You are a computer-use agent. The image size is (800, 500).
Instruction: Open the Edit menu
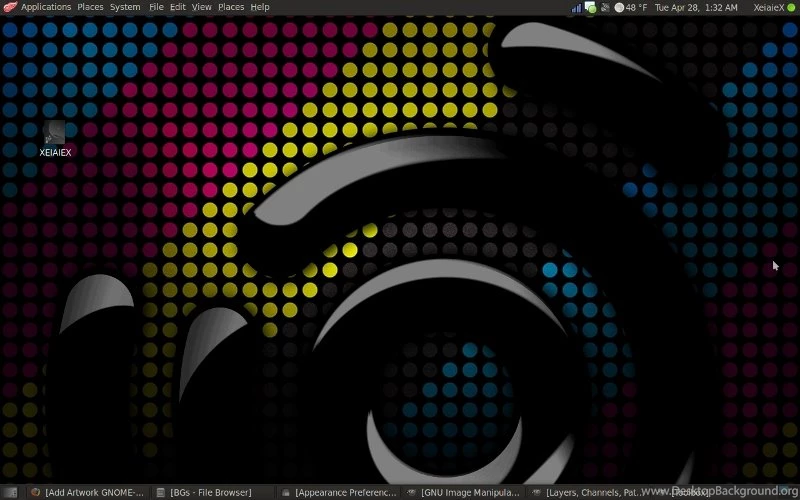[x=178, y=7]
